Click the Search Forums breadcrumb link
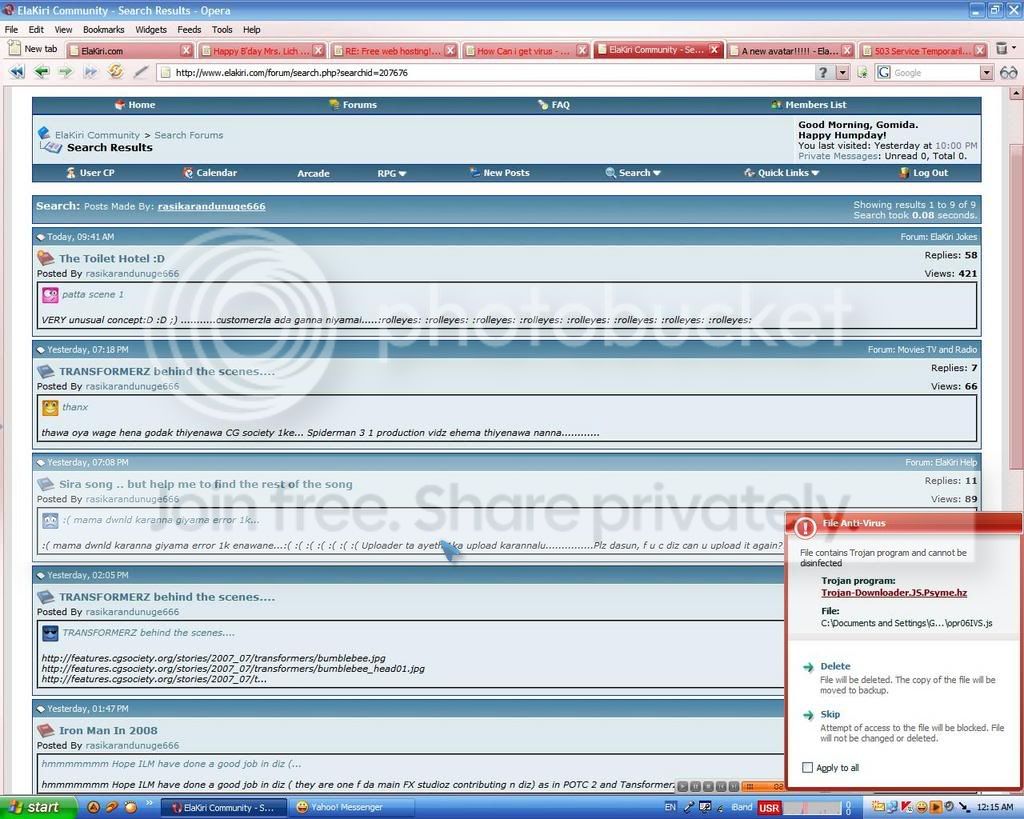The image size is (1024, 819). (189, 135)
